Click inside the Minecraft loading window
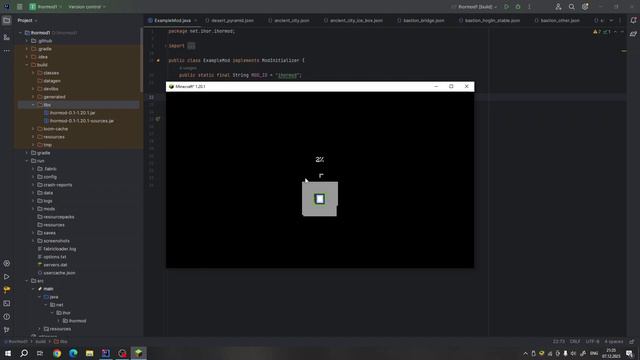Viewport: 640px width, 360px height. (x=320, y=180)
